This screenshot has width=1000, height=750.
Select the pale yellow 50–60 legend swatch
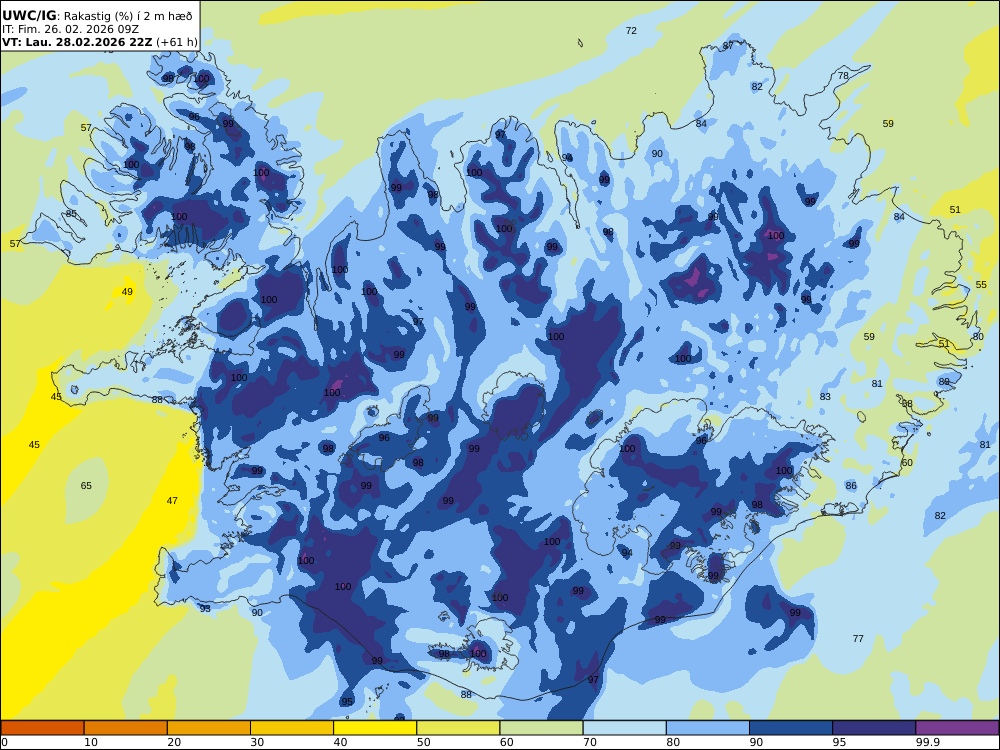[458, 728]
